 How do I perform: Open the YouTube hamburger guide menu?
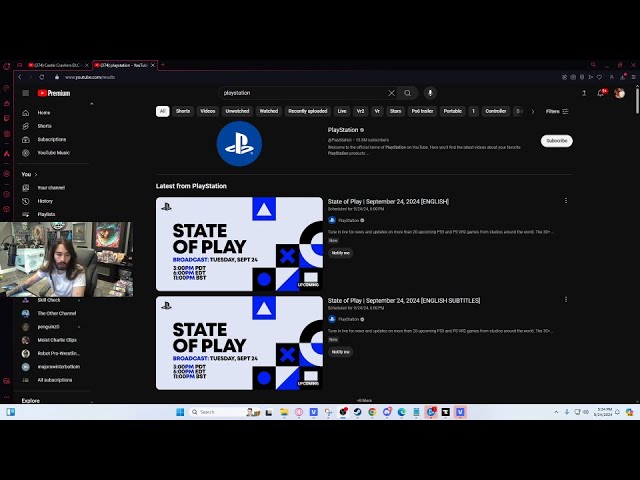tap(26, 93)
